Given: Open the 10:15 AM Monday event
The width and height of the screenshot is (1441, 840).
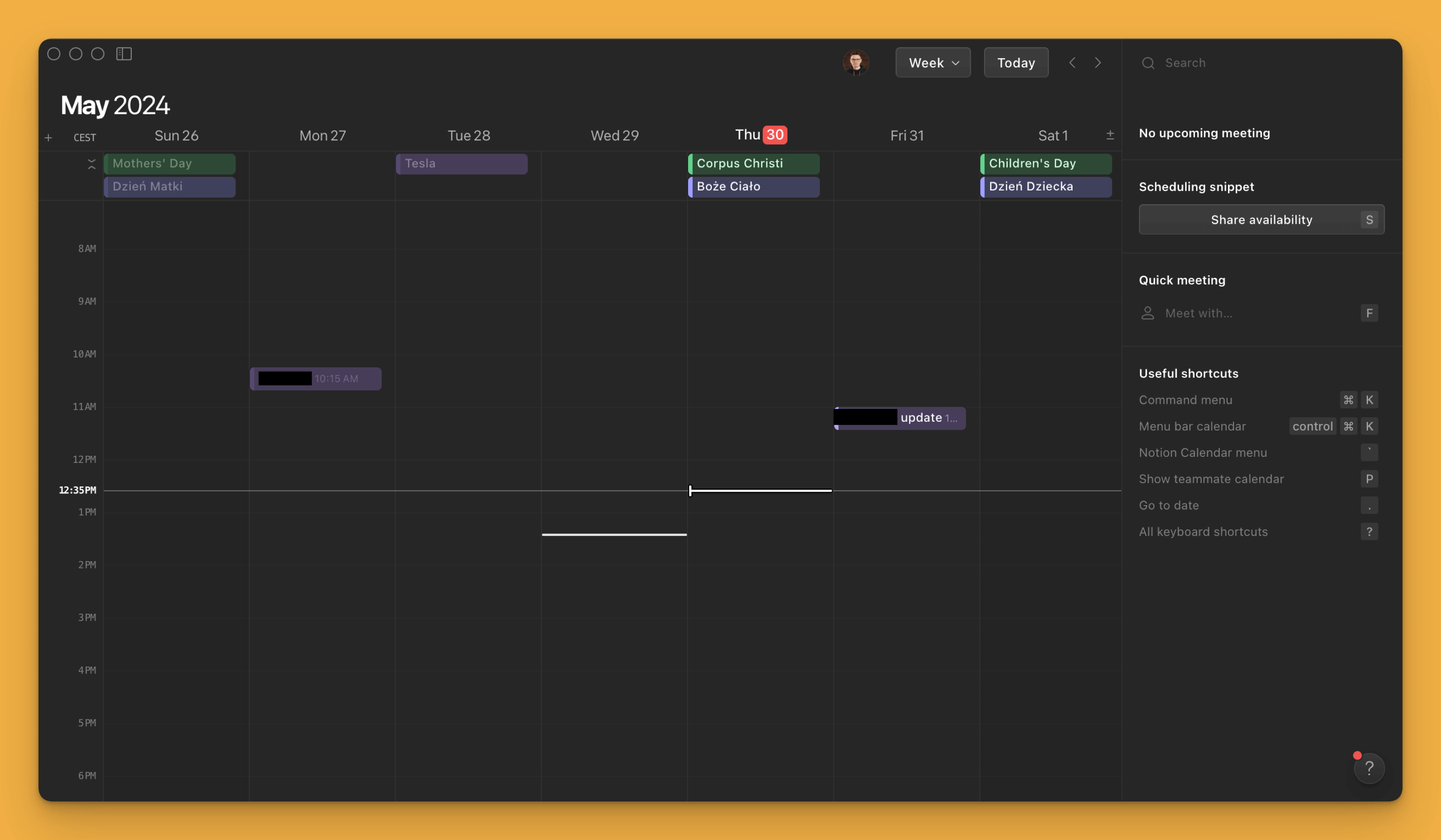Looking at the screenshot, I should tap(315, 379).
